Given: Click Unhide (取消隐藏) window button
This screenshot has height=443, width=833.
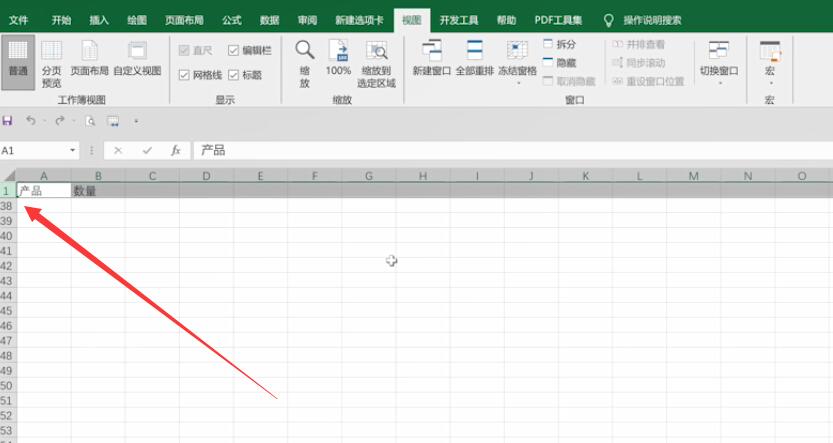Looking at the screenshot, I should click(569, 81).
